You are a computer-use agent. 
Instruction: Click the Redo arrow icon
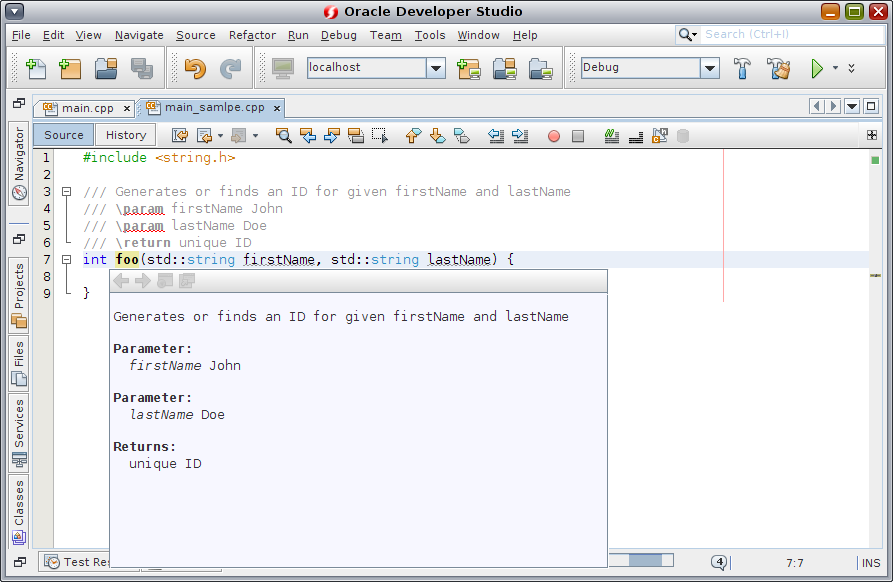pyautogui.click(x=231, y=68)
